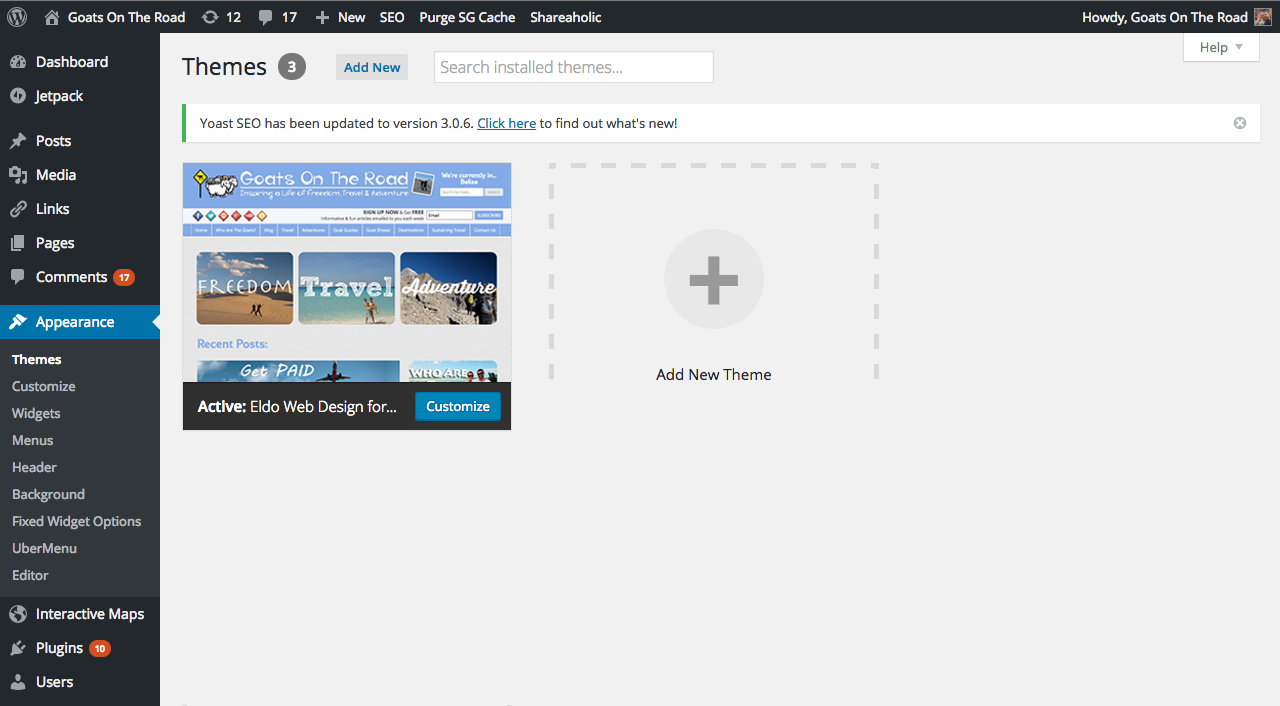
Task: Click the theme count badge showing 3
Action: click(292, 67)
